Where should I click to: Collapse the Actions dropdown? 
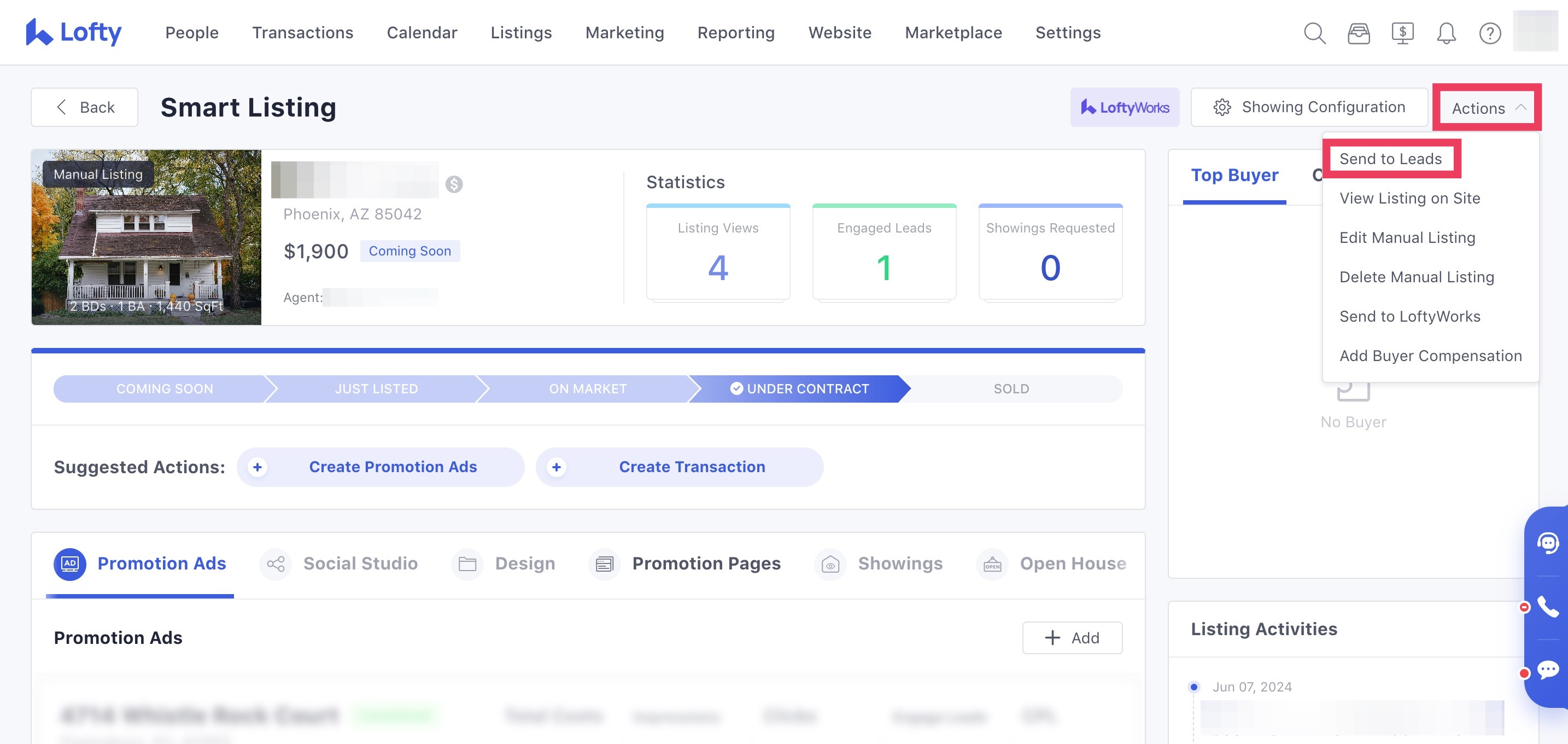1487,108
